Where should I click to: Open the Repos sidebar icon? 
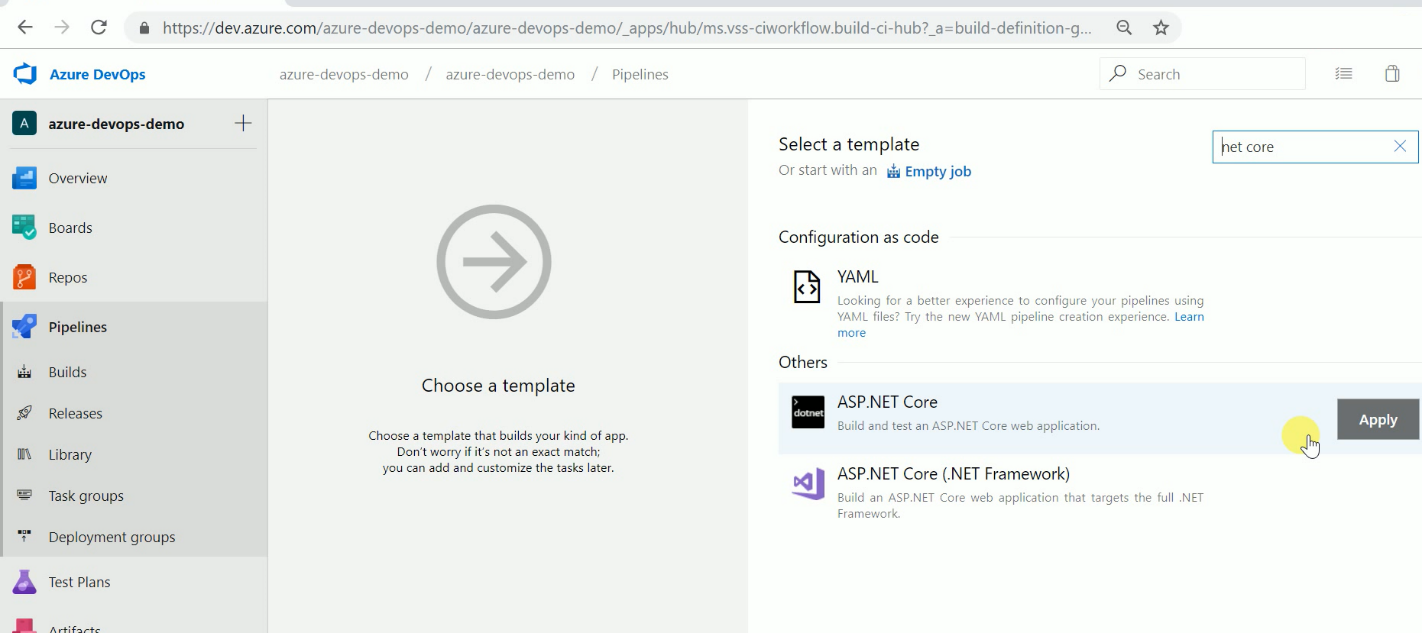click(25, 277)
